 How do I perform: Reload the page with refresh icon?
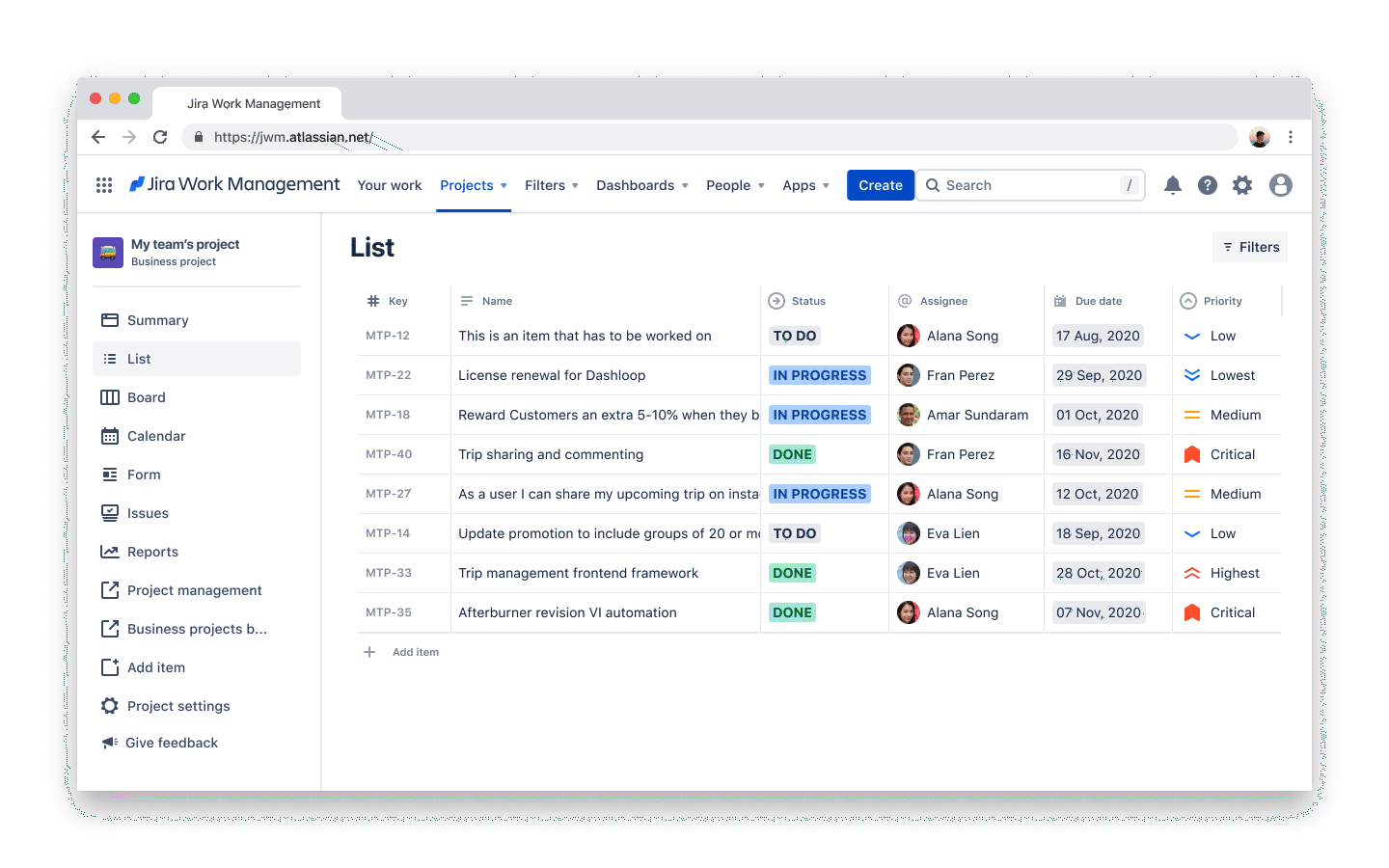tap(160, 137)
